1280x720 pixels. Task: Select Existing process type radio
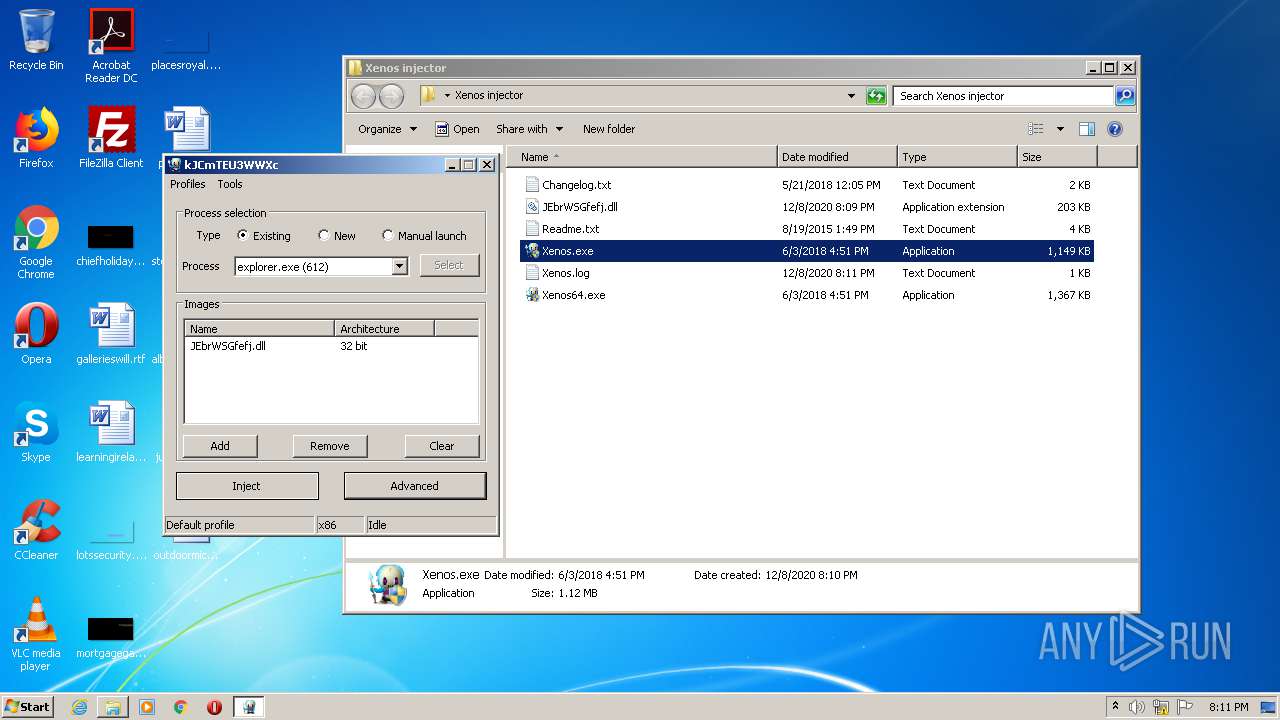[x=243, y=236]
